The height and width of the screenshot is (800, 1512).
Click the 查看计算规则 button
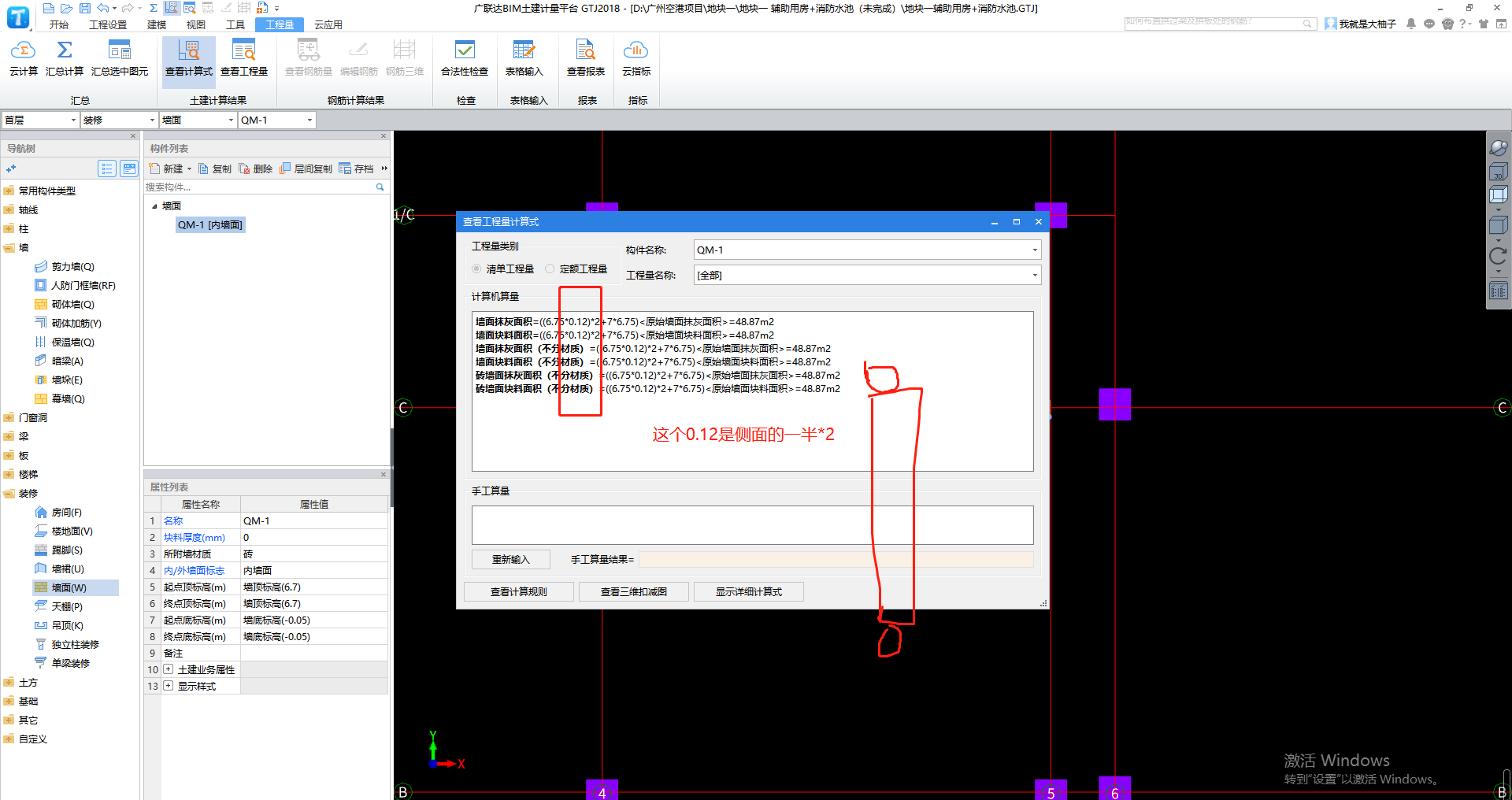pyautogui.click(x=519, y=591)
